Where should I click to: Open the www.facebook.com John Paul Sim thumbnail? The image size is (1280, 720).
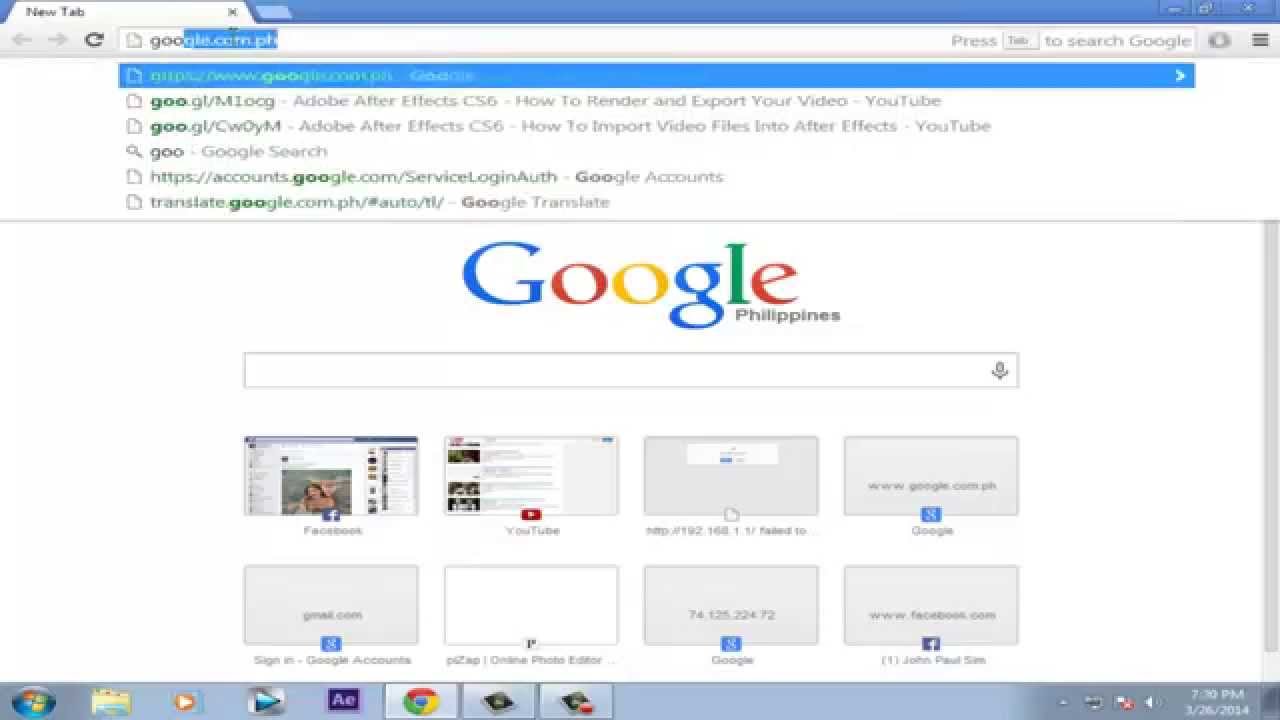931,605
